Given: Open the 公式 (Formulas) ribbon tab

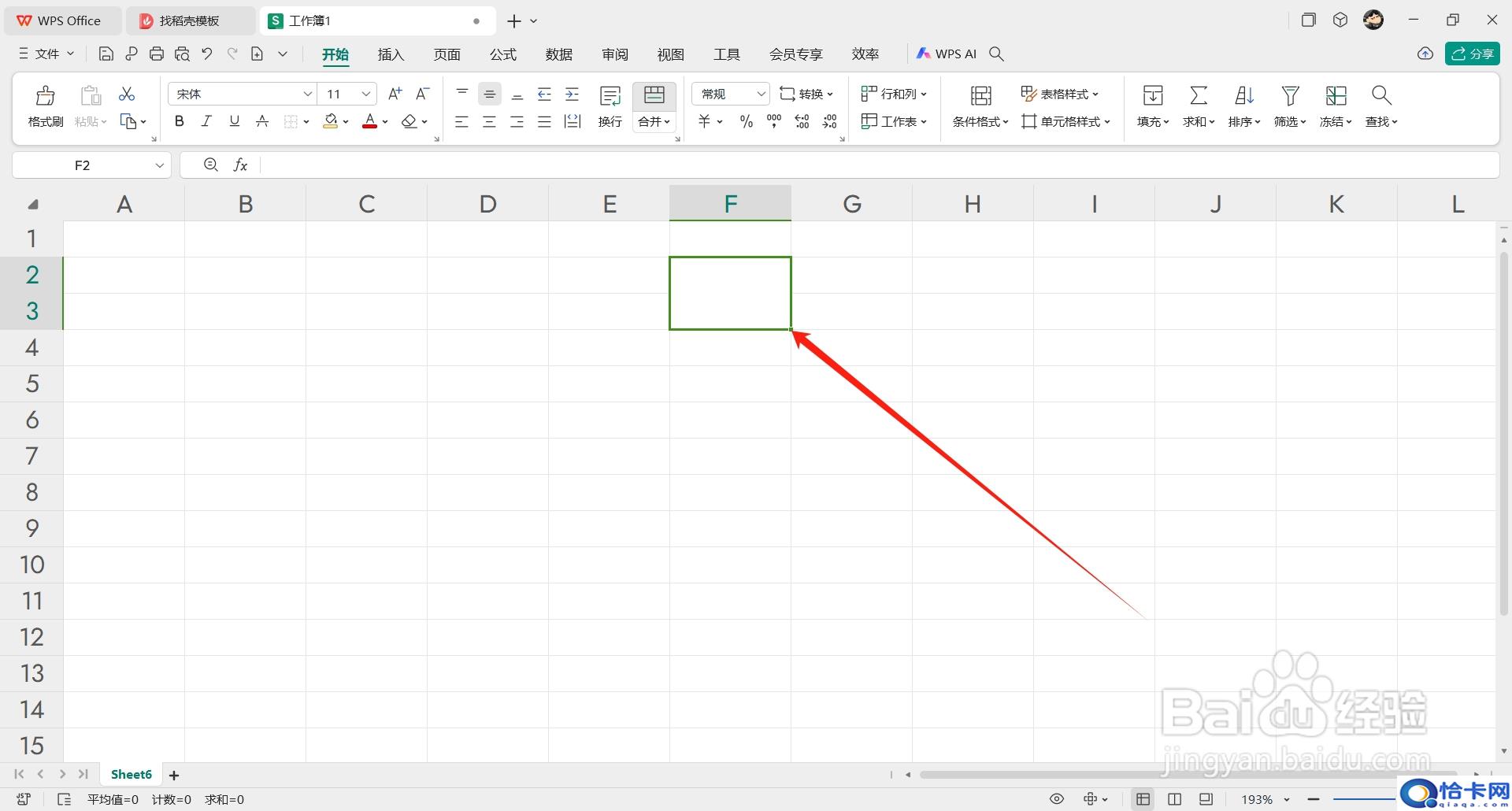Looking at the screenshot, I should click(x=502, y=54).
